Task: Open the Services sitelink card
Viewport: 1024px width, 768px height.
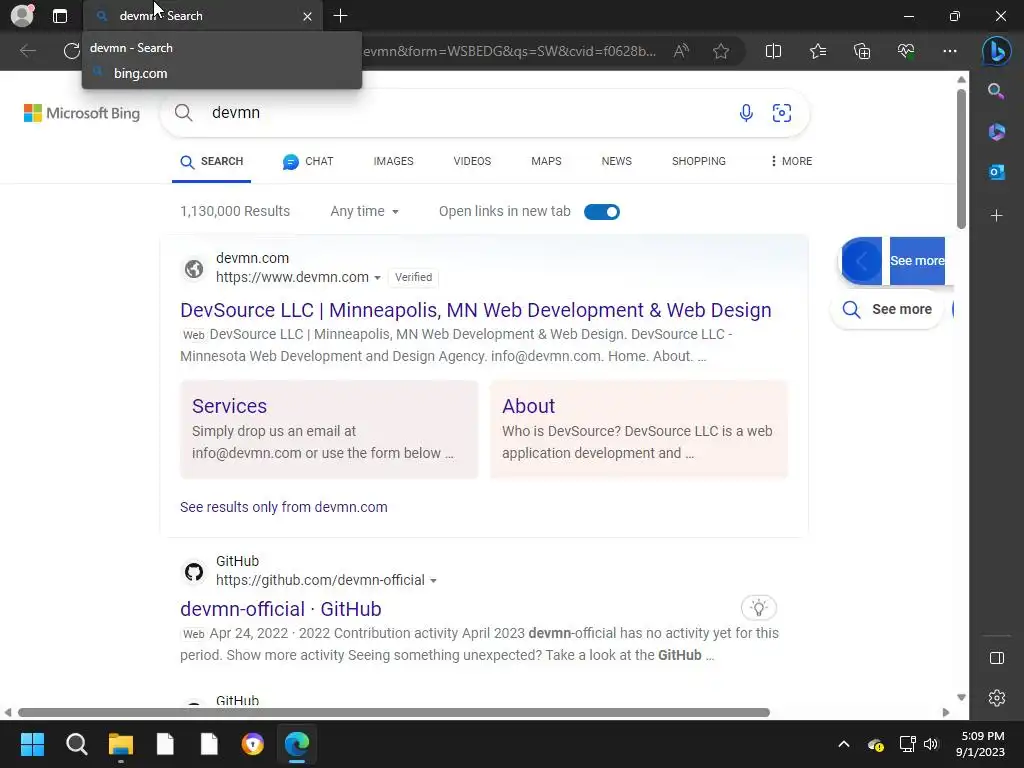Action: pos(329,429)
